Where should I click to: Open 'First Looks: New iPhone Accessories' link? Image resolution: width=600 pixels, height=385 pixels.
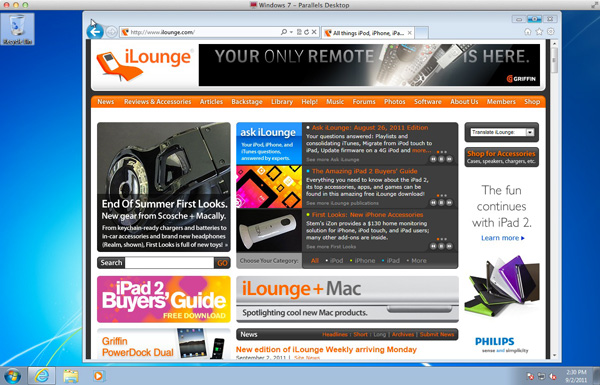tap(367, 215)
